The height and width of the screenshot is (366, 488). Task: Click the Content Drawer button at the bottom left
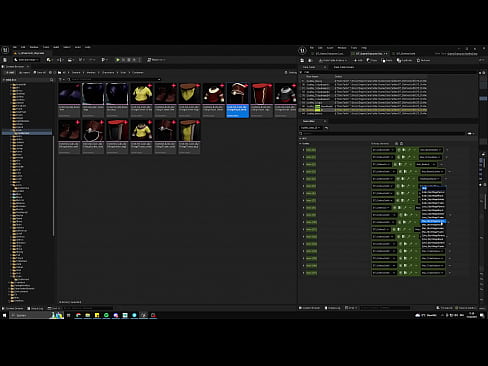[13, 308]
